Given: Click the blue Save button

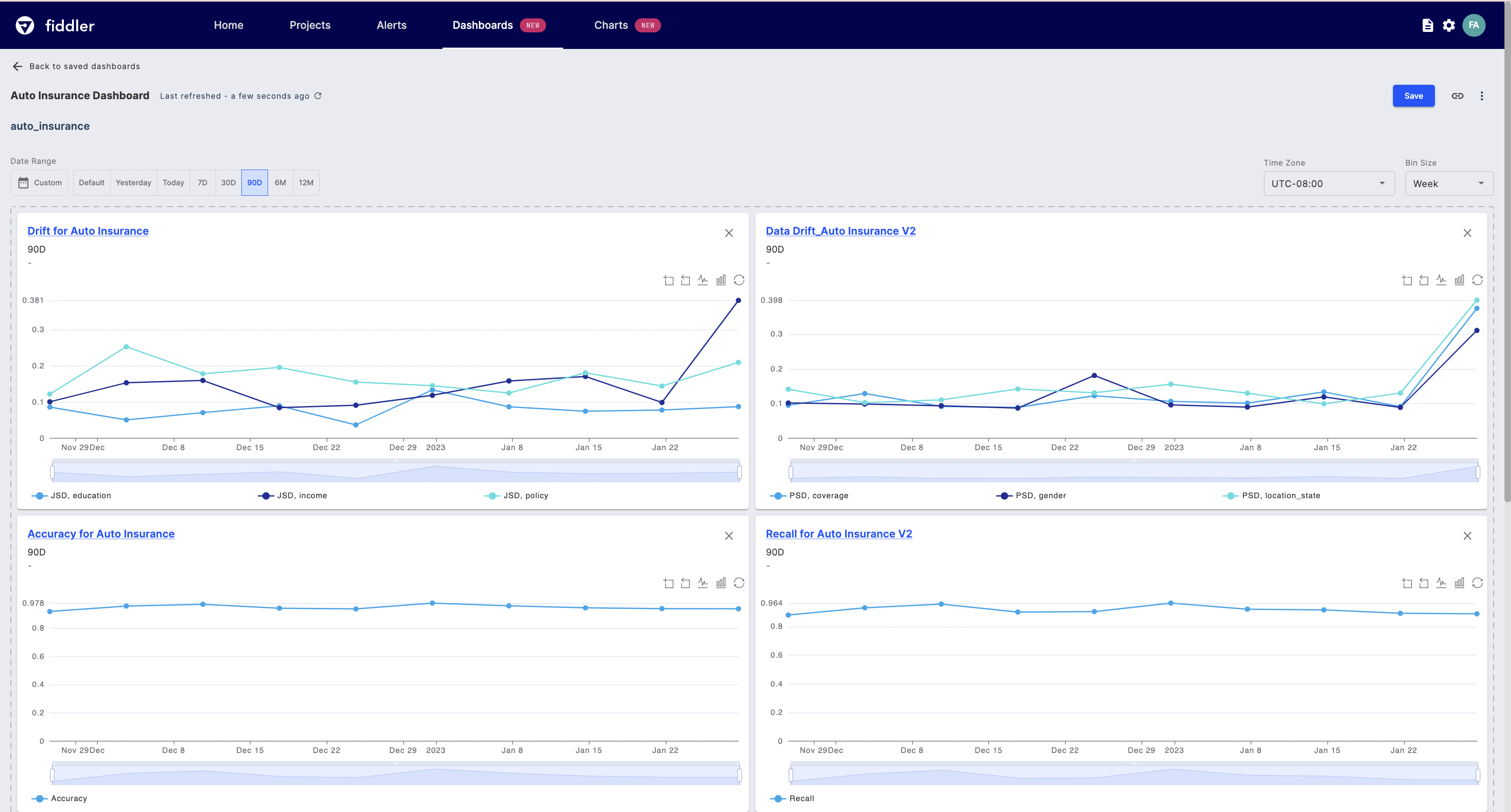Looking at the screenshot, I should (1413, 96).
